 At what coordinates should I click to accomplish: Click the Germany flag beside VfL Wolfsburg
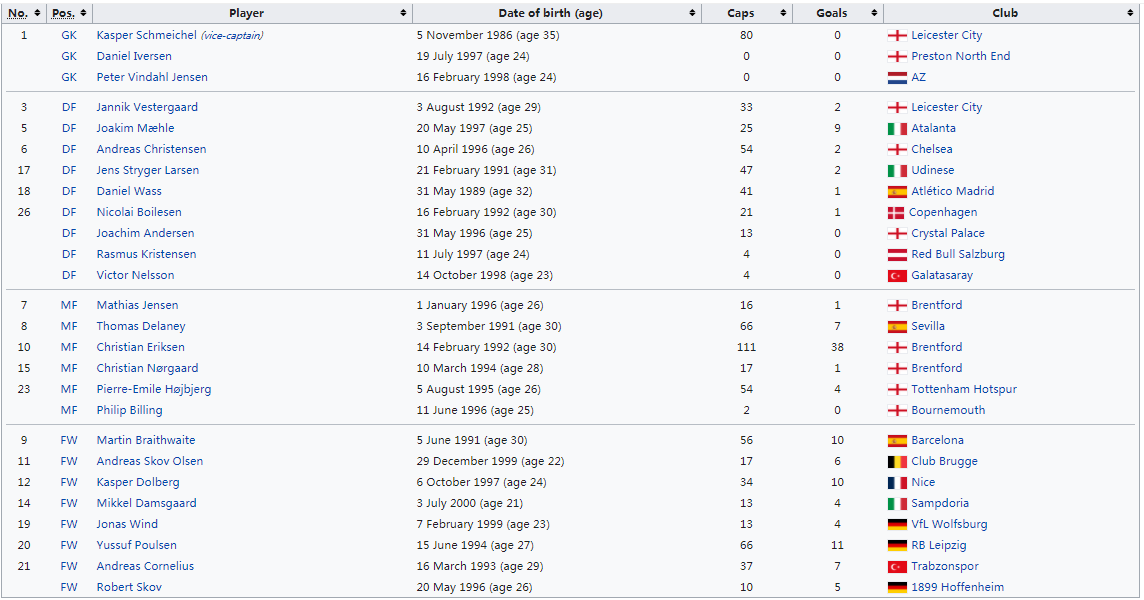897,524
